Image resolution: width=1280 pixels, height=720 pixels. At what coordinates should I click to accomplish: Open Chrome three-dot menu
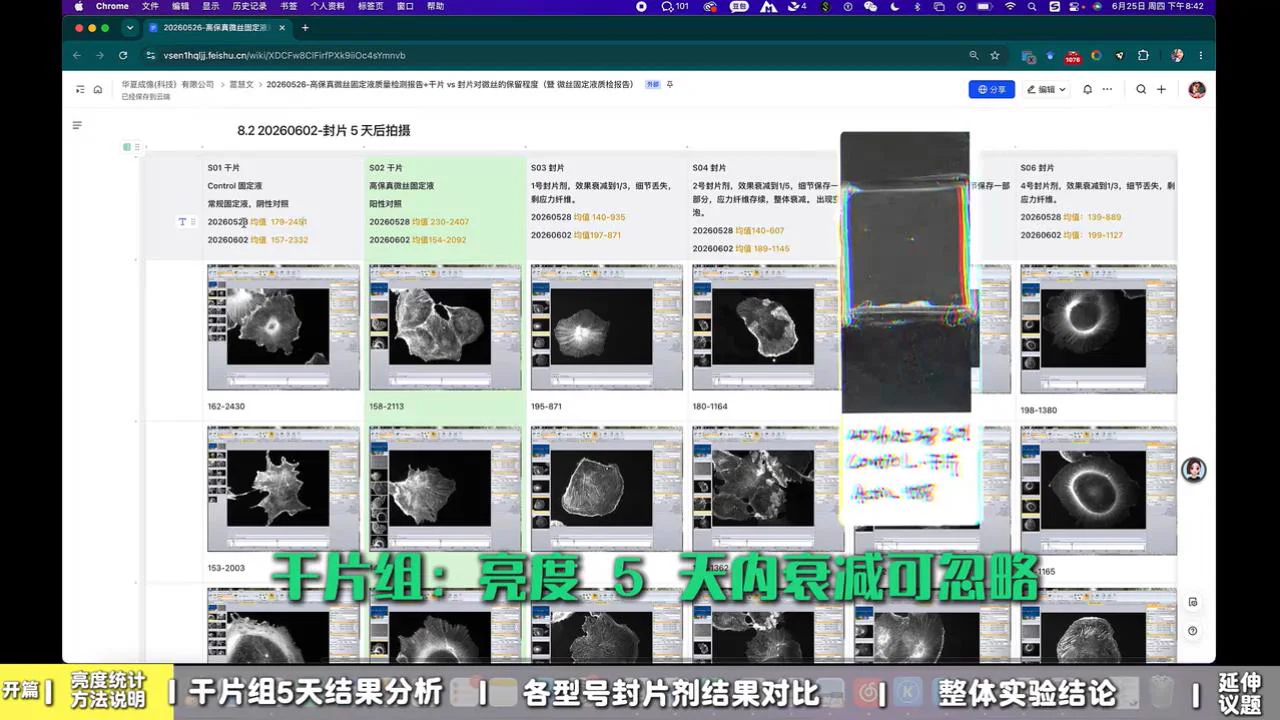1200,55
